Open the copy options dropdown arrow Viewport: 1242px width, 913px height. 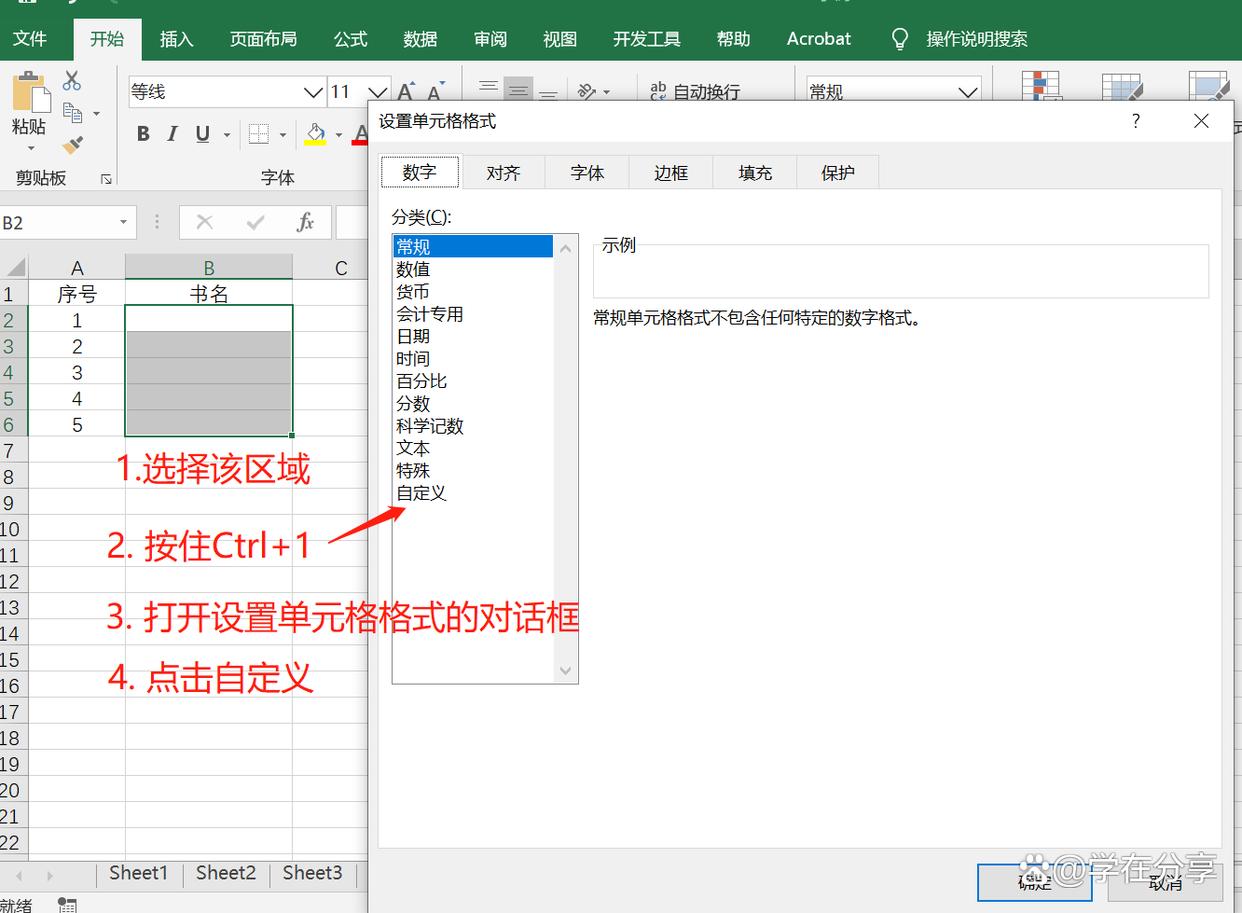point(96,114)
